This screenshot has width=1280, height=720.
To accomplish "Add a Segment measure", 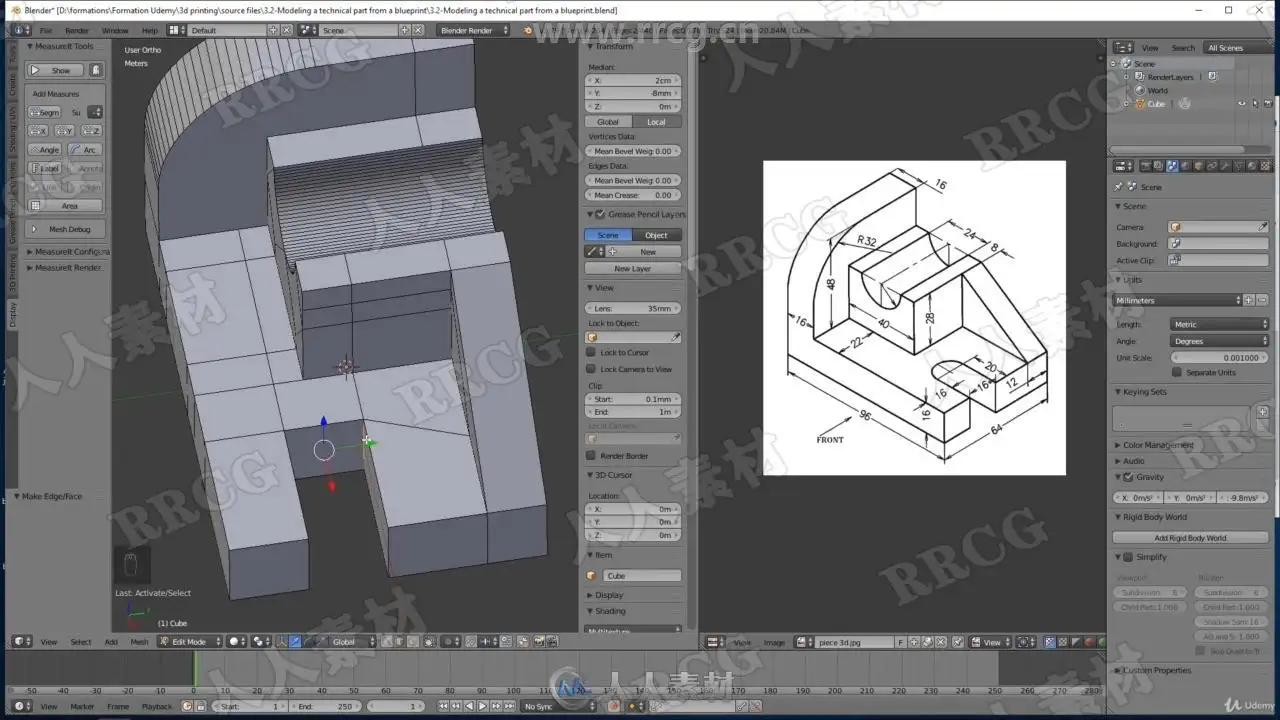I will [45, 112].
